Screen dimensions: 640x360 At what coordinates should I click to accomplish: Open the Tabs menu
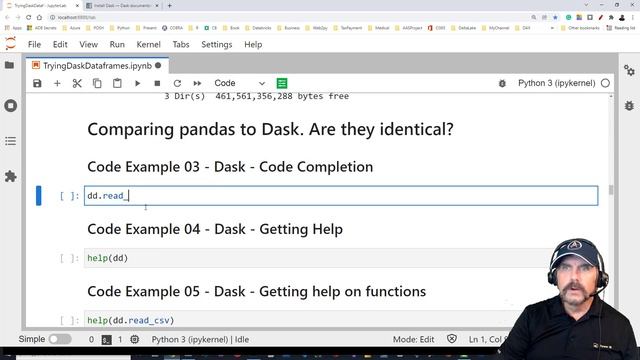[x=181, y=44]
